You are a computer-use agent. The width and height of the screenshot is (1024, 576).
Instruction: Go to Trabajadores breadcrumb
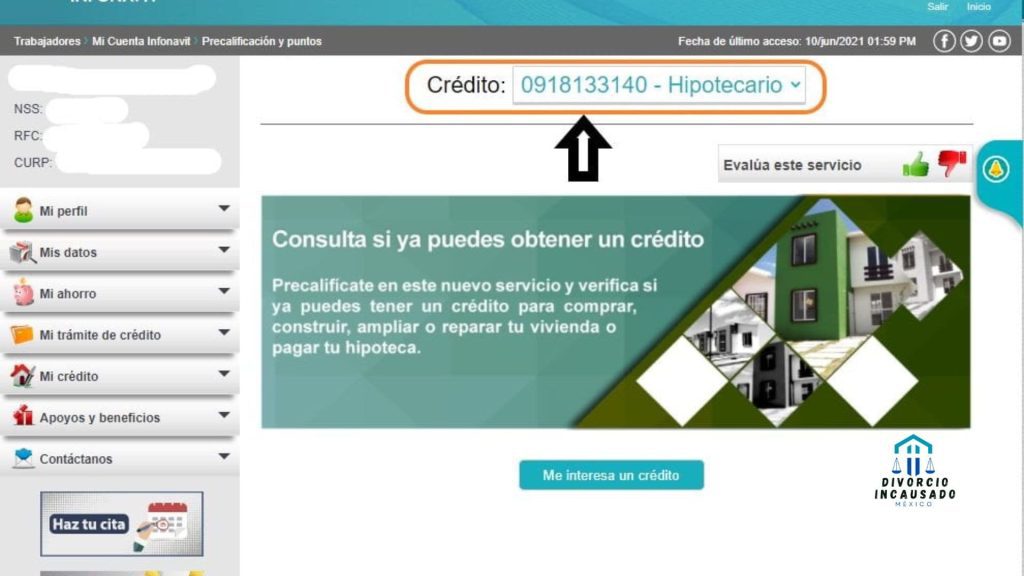pos(47,41)
